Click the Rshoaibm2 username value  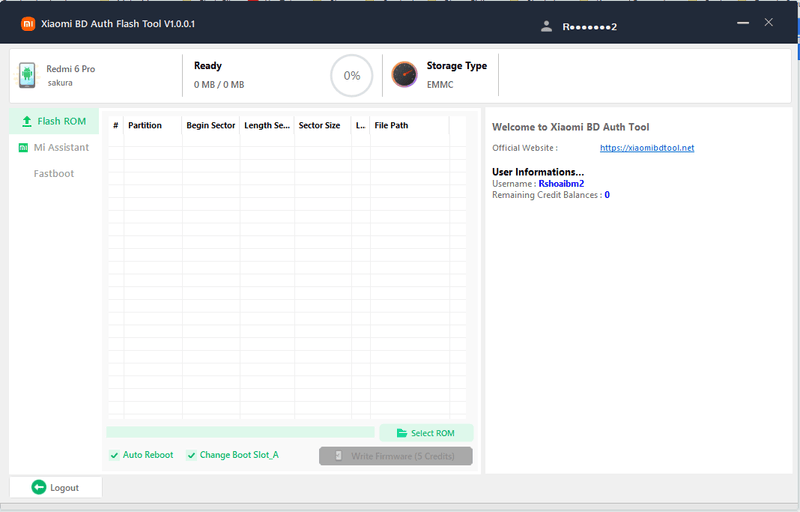(561, 184)
